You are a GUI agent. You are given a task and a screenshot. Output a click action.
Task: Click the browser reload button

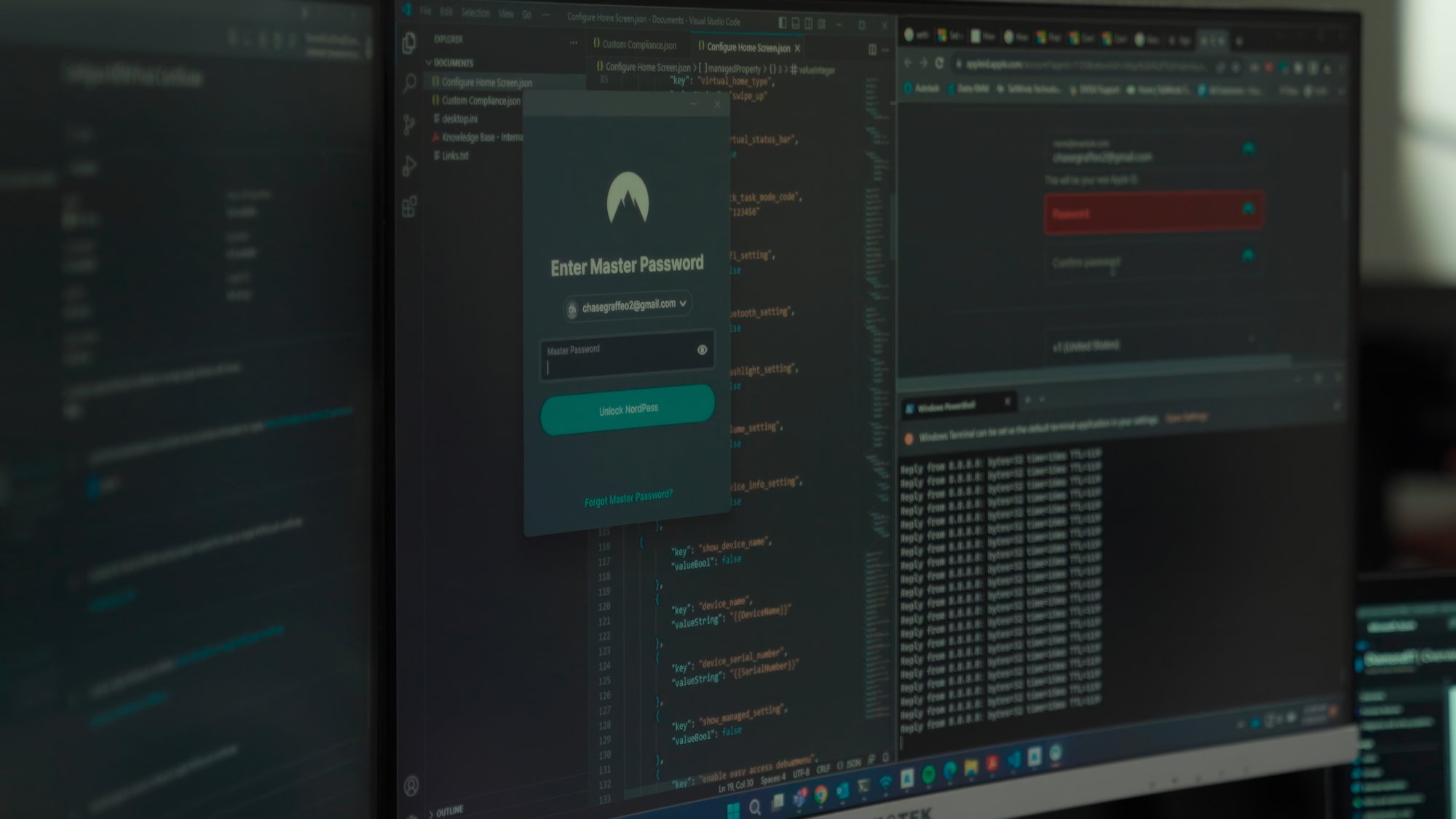pos(939,63)
